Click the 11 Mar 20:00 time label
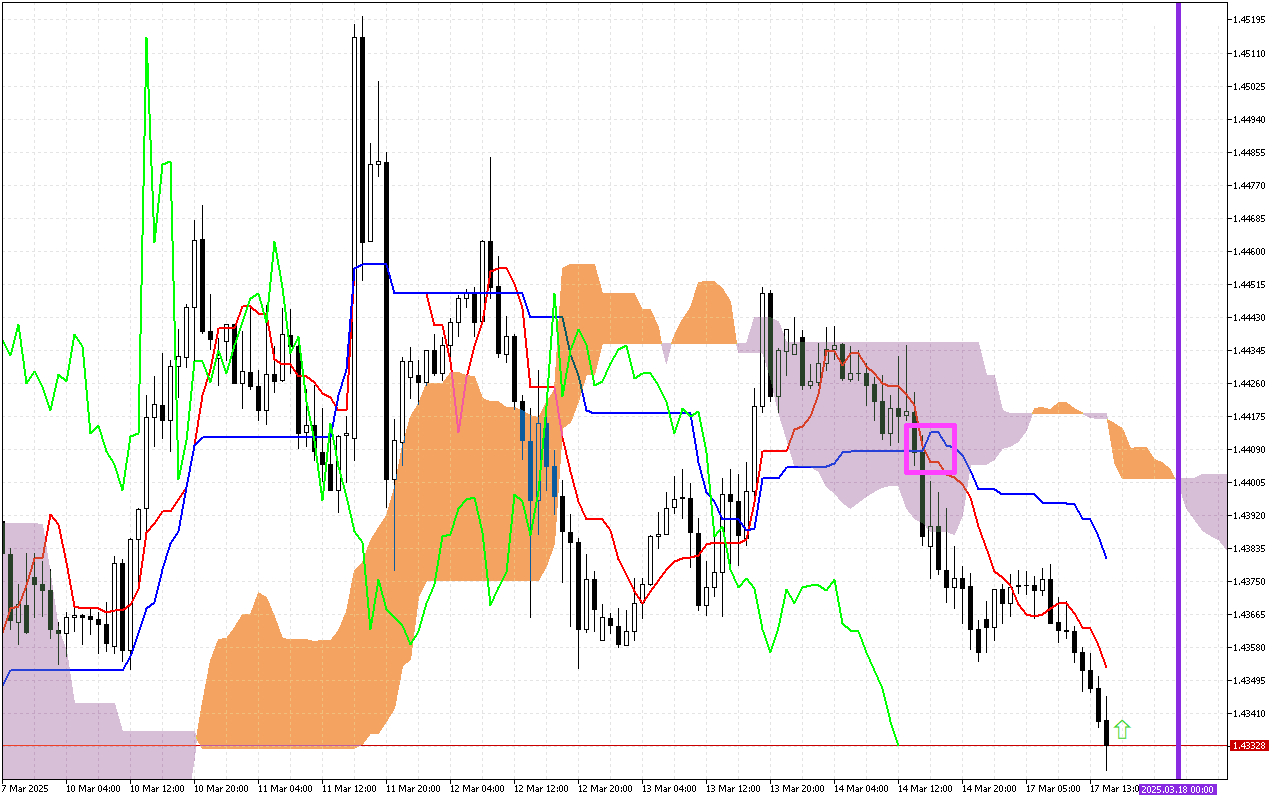The width and height of the screenshot is (1280, 800). pos(414,789)
